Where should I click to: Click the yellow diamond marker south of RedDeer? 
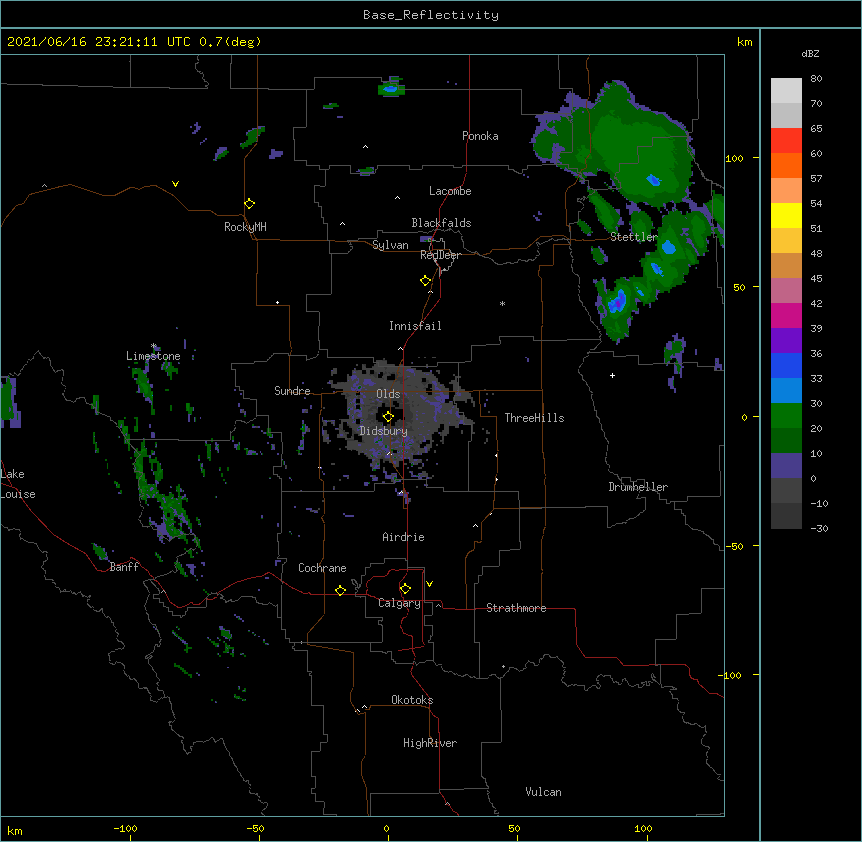[x=426, y=281]
